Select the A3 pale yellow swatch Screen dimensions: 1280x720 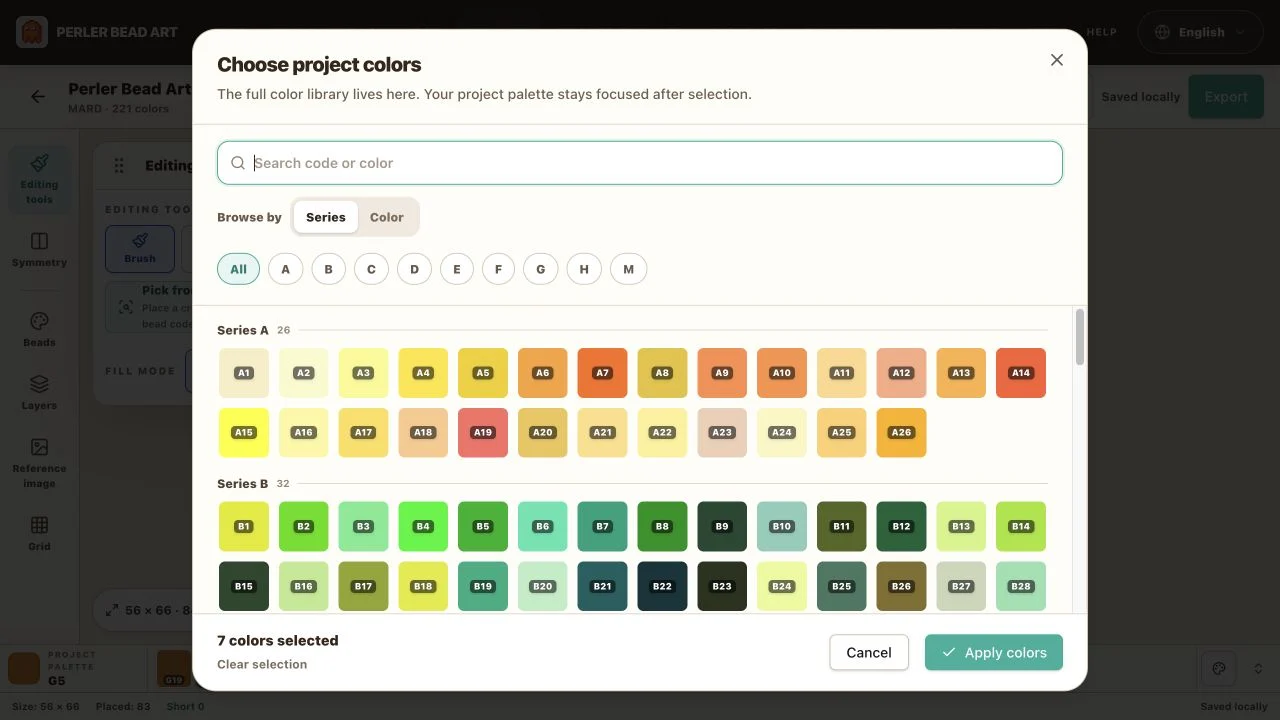pyautogui.click(x=363, y=373)
